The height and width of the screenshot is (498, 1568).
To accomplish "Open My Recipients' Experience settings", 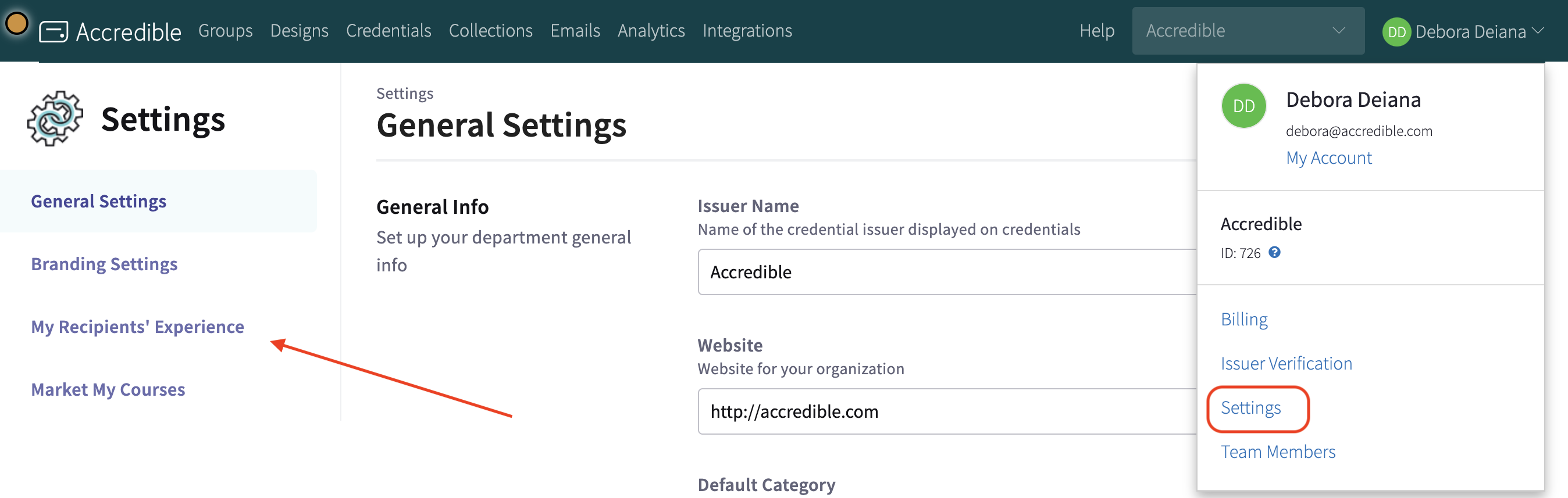I will (x=138, y=327).
